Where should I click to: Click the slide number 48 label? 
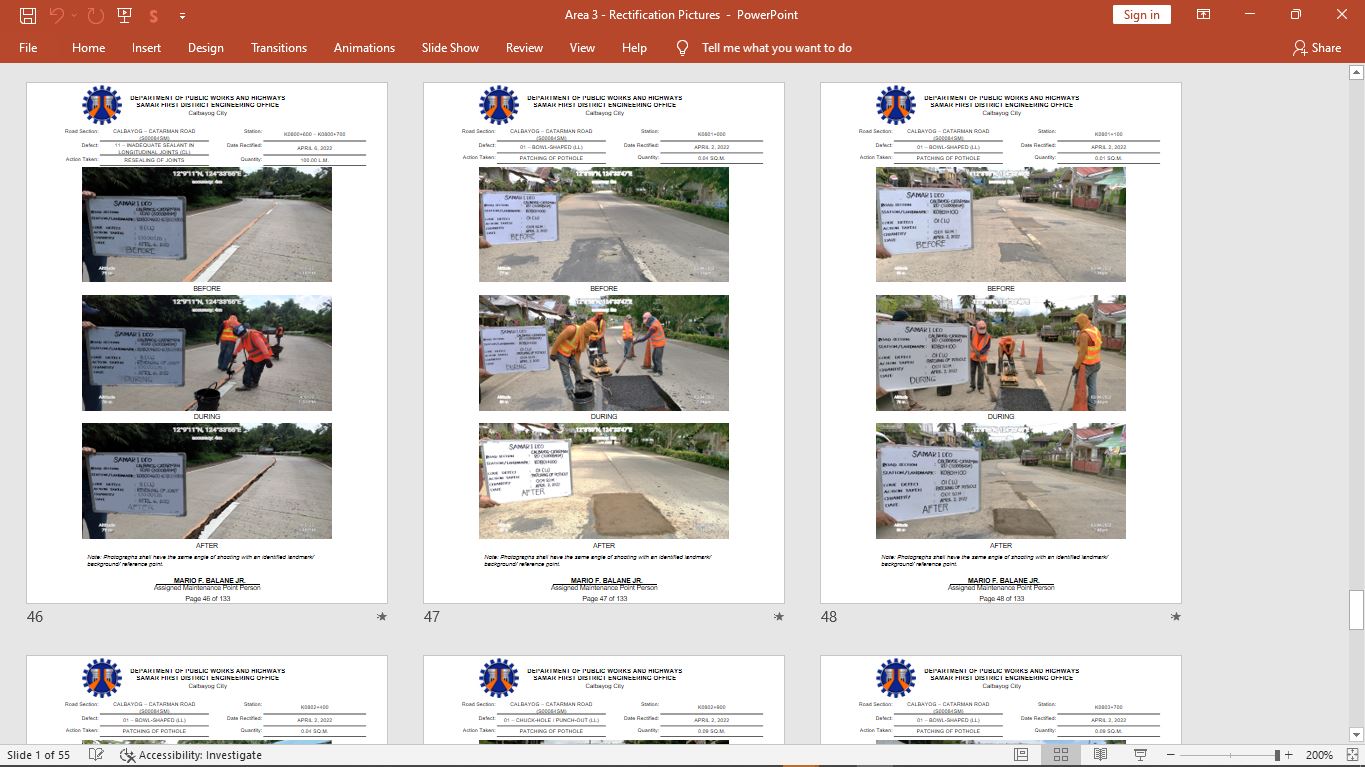tap(829, 617)
